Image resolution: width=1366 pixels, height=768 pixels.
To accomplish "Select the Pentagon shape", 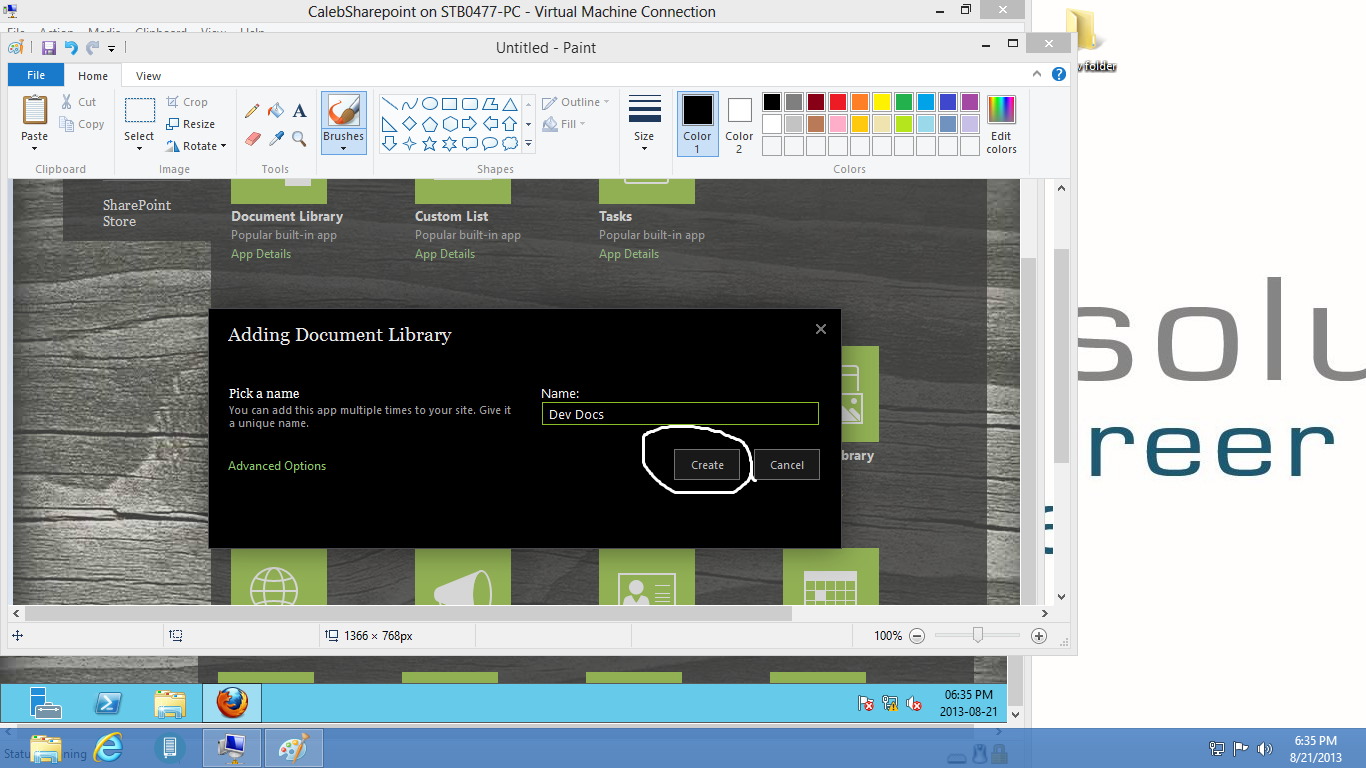I will (x=429, y=124).
